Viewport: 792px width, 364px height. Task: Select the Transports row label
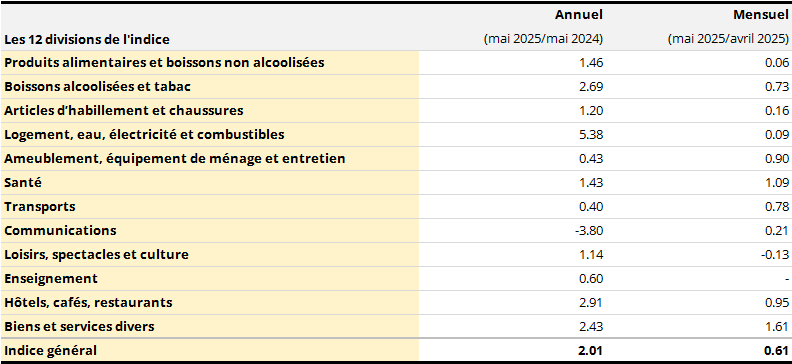tap(39, 206)
